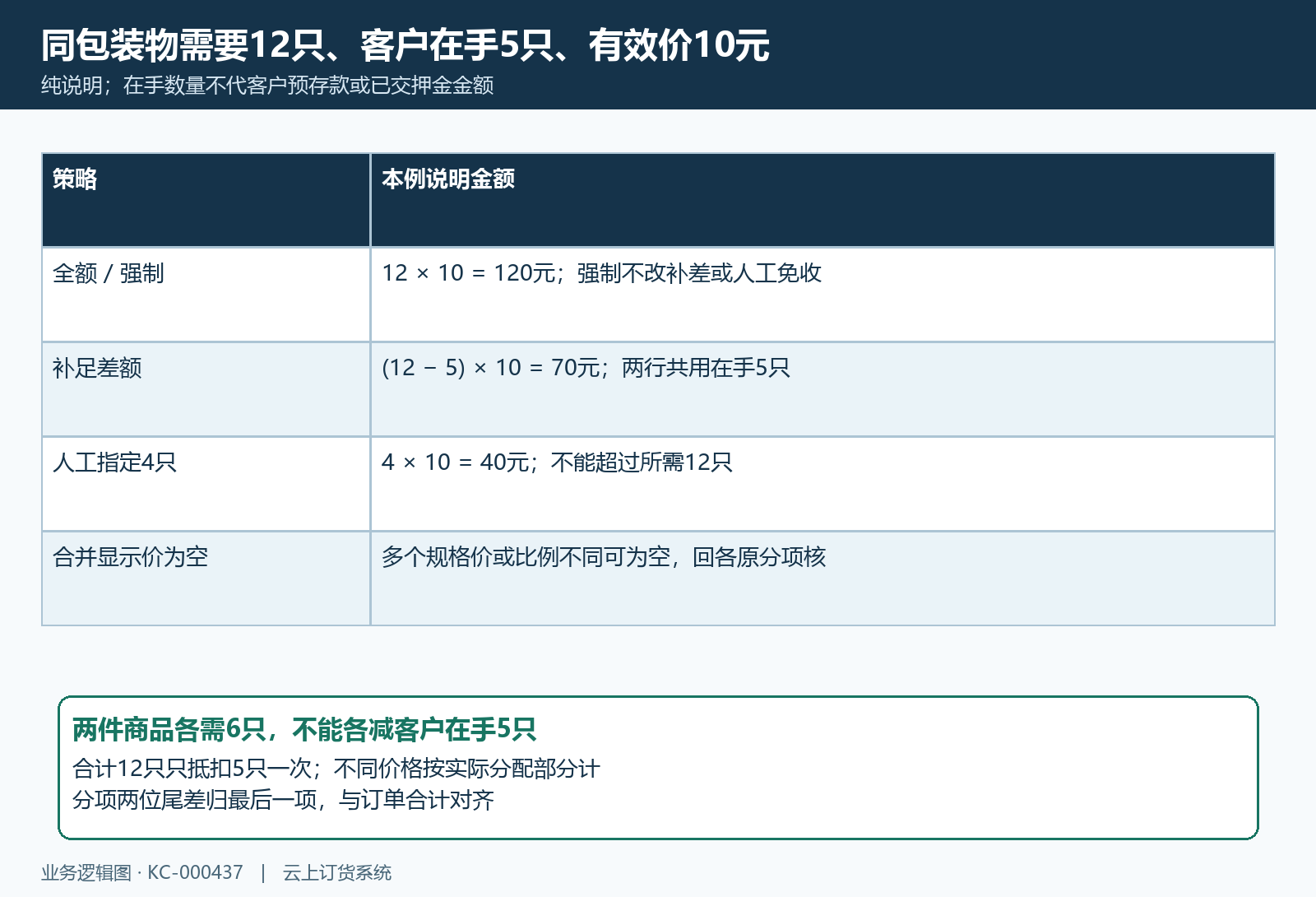Click the 全额 / 强制 strategy cell
This screenshot has width=1316, height=897.
click(206, 295)
